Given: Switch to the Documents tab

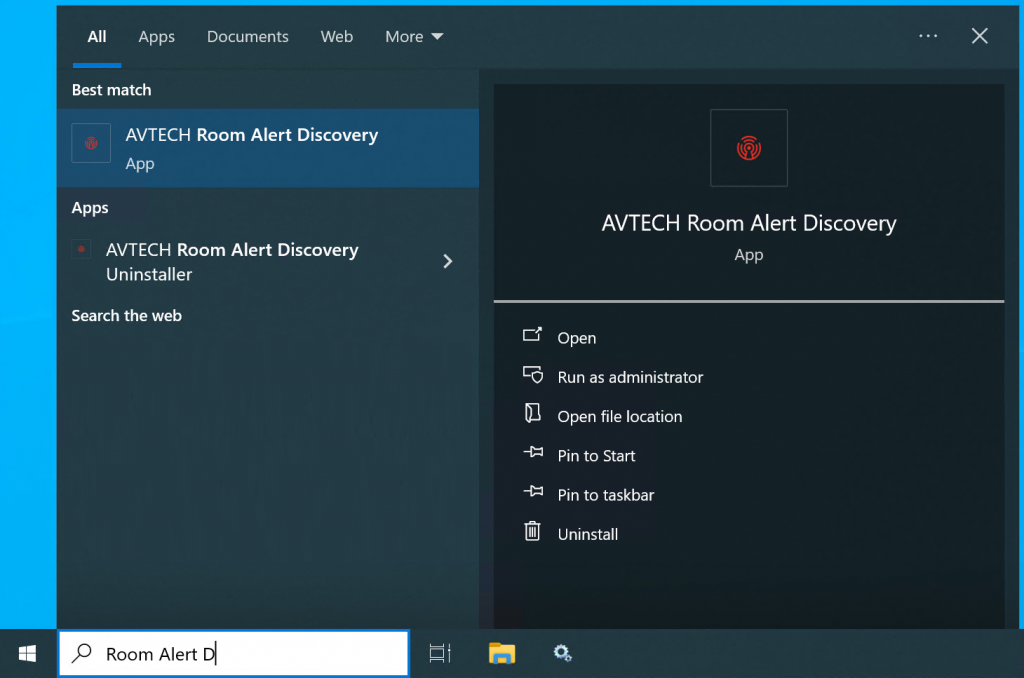Looking at the screenshot, I should pos(247,36).
